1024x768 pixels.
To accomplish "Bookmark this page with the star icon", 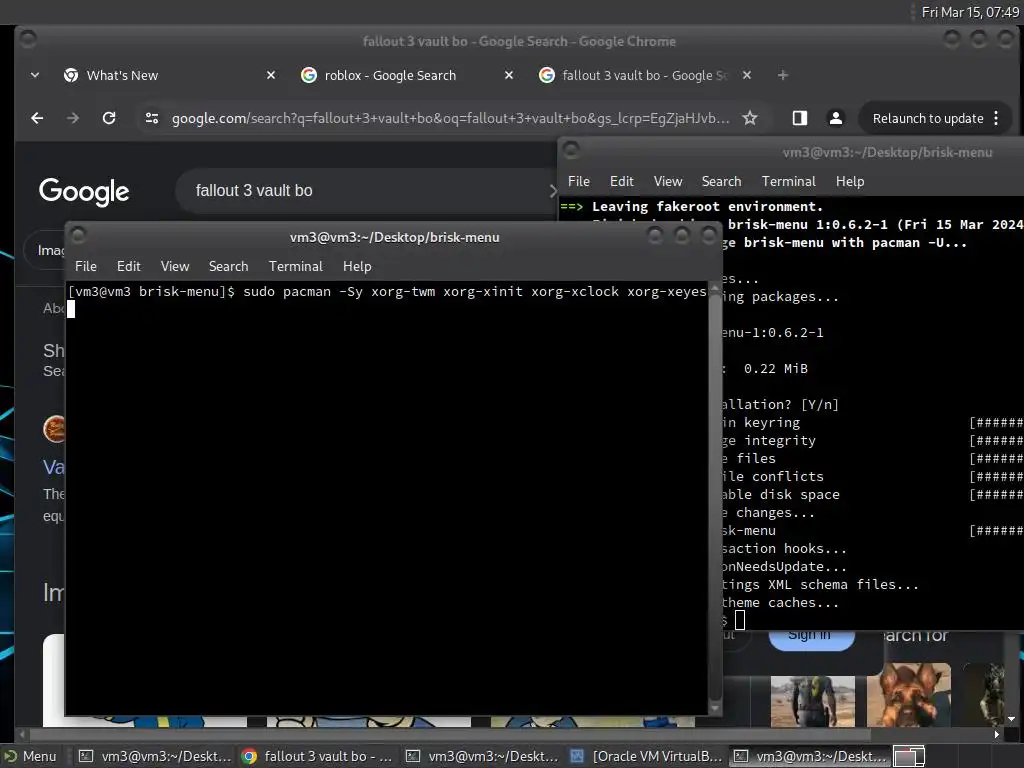I will click(750, 118).
